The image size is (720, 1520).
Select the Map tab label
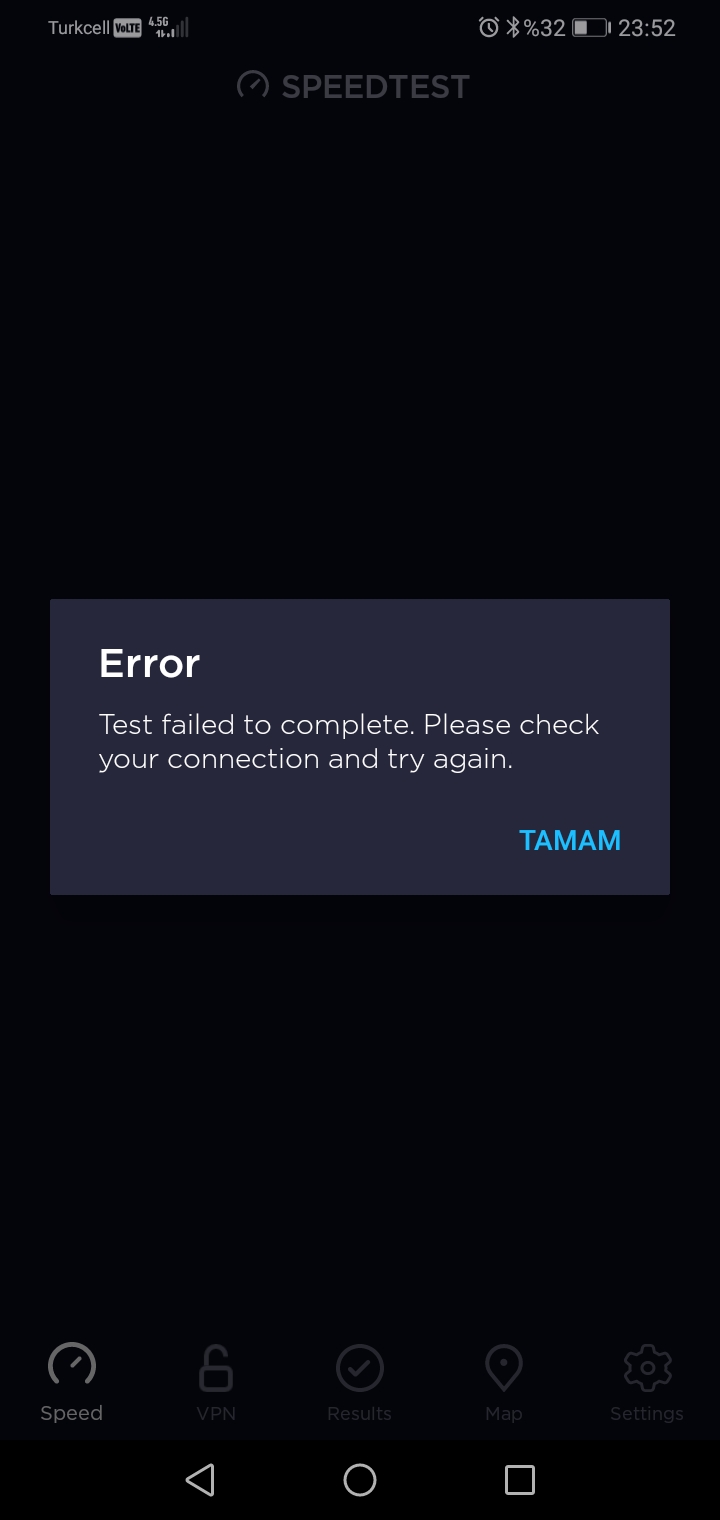click(504, 1414)
